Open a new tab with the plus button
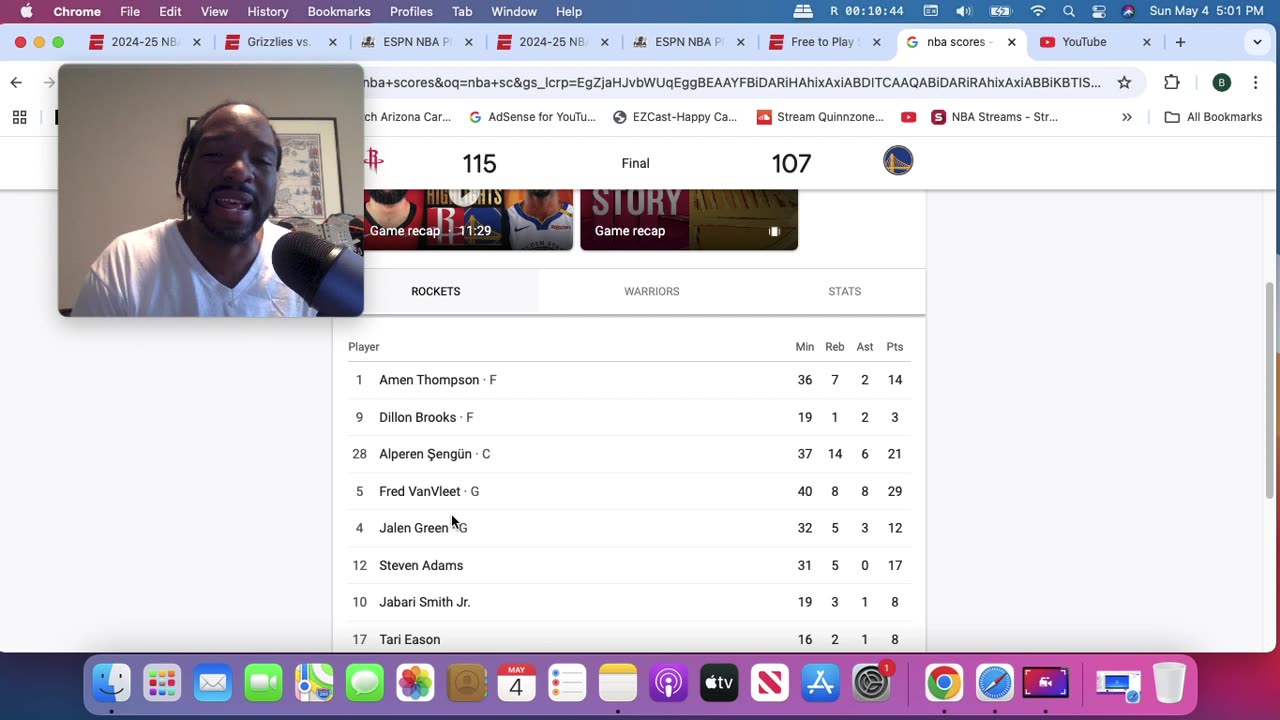 (1180, 42)
